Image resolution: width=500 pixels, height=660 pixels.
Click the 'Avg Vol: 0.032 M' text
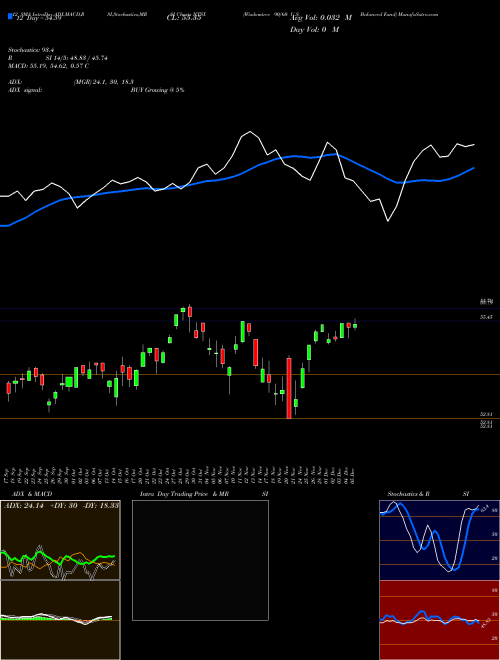pyautogui.click(x=321, y=19)
